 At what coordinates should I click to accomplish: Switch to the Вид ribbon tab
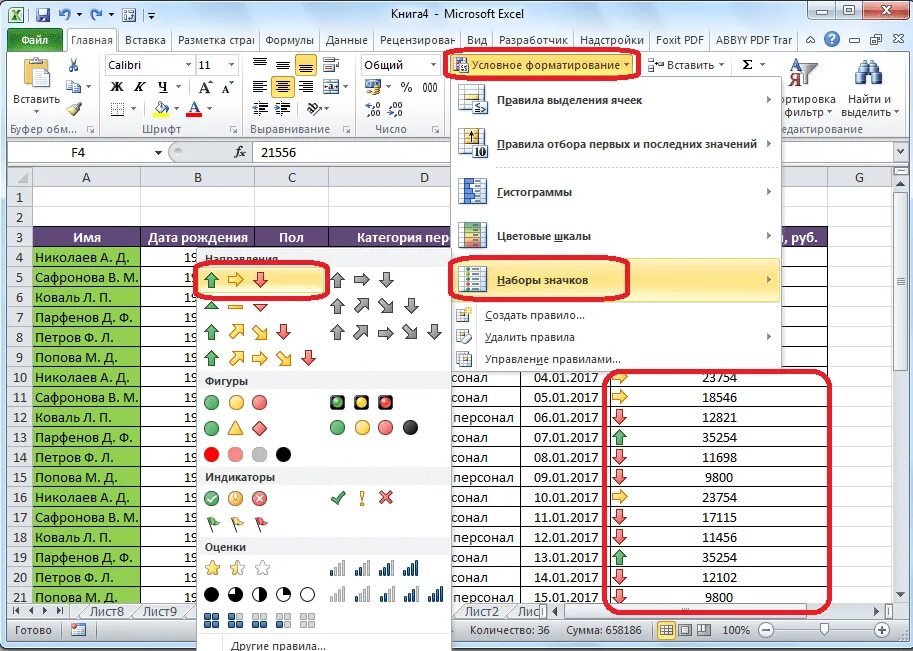coord(477,40)
